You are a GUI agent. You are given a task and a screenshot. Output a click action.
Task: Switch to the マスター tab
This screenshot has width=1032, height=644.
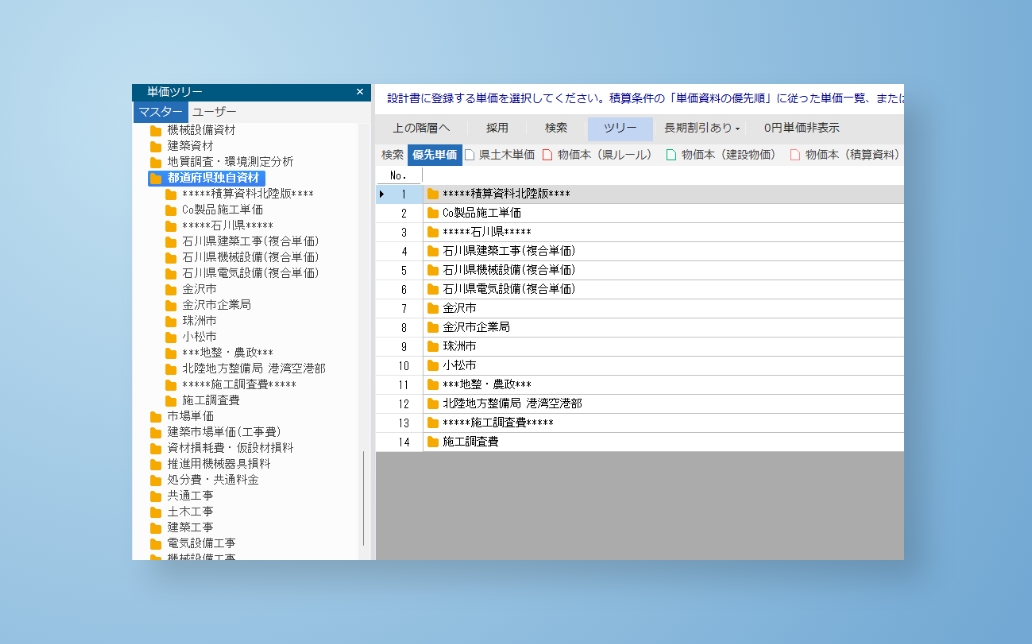tap(160, 112)
